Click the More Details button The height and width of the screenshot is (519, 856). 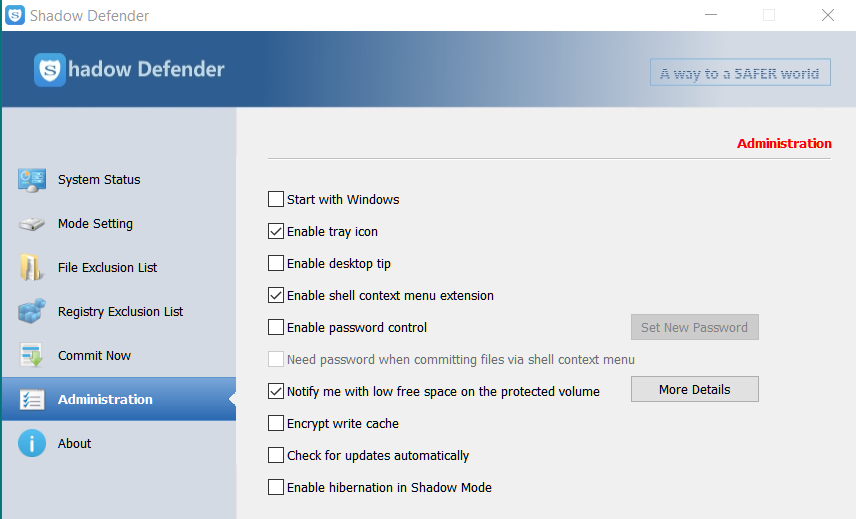click(x=694, y=390)
